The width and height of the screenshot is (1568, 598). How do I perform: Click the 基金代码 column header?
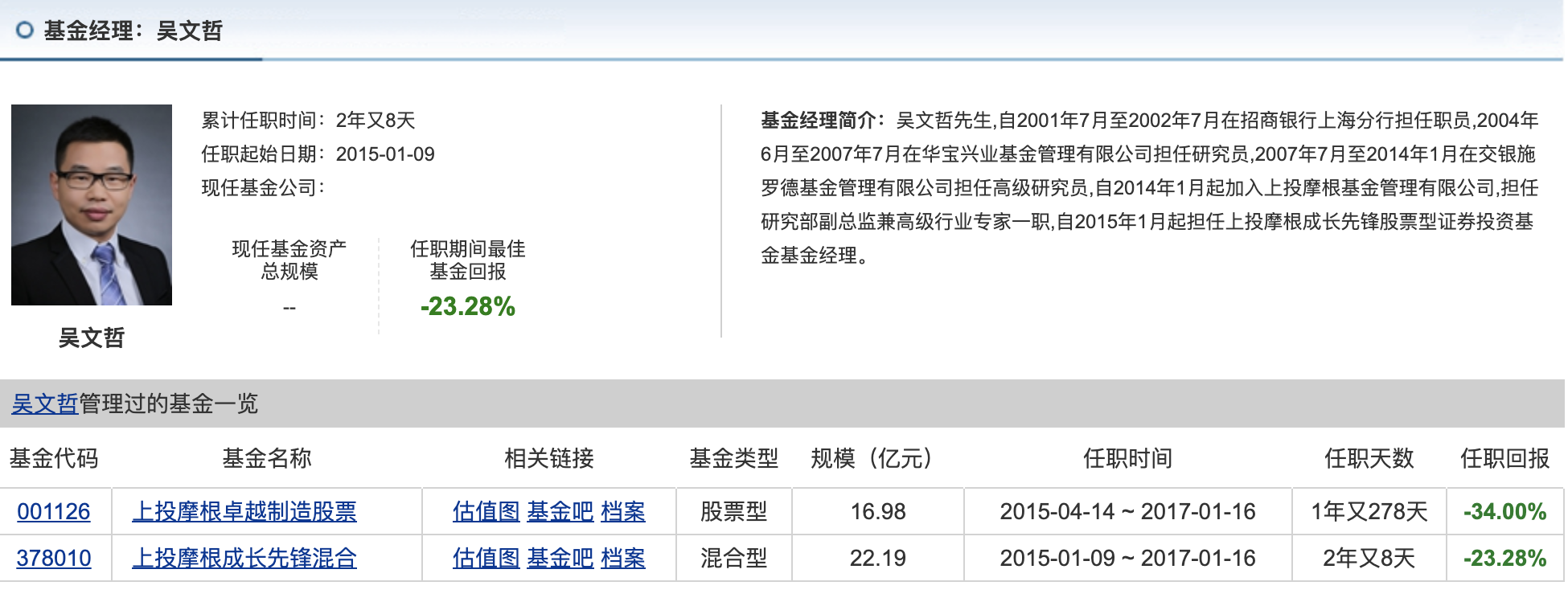(54, 458)
